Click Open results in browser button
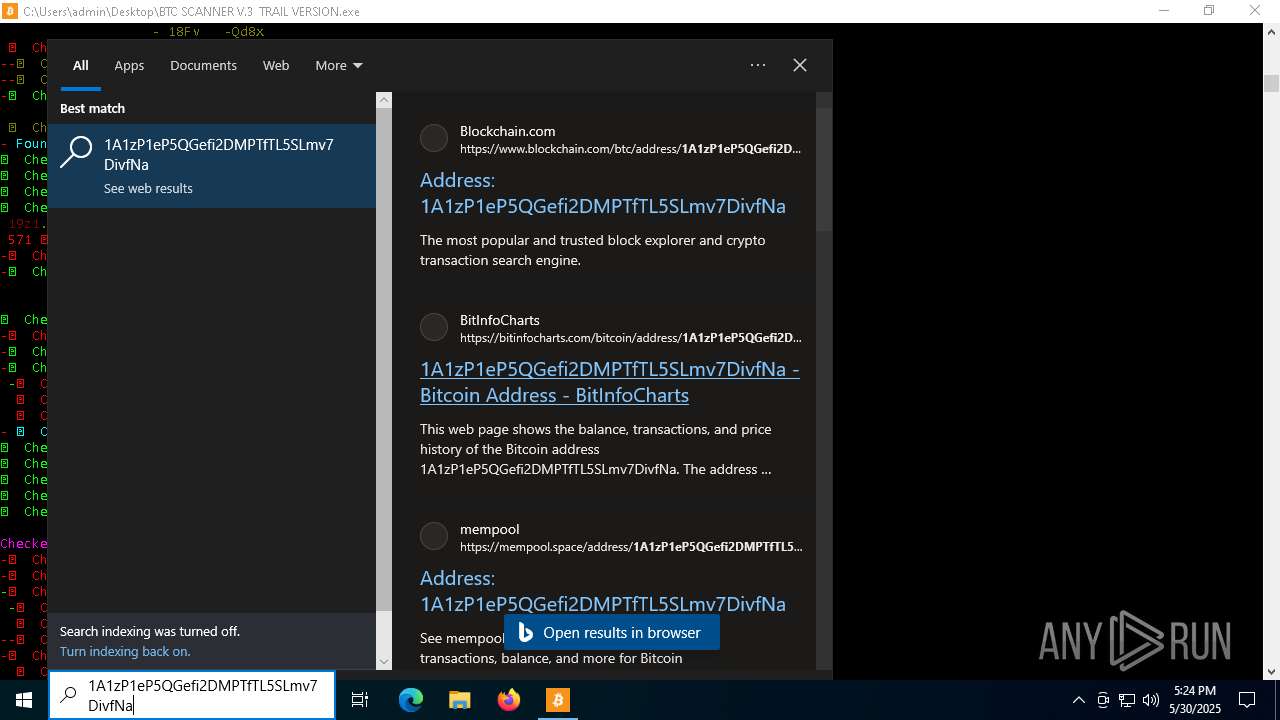 pos(611,633)
